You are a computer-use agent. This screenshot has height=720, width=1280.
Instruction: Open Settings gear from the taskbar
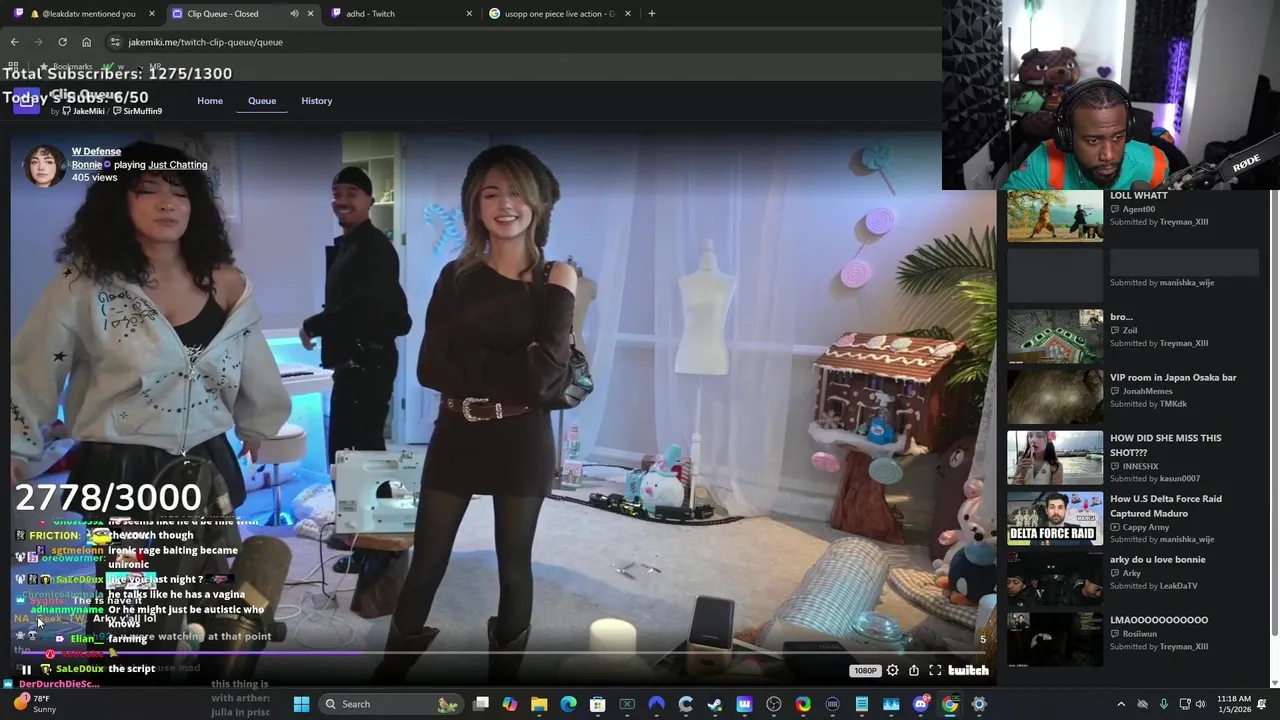pos(979,704)
